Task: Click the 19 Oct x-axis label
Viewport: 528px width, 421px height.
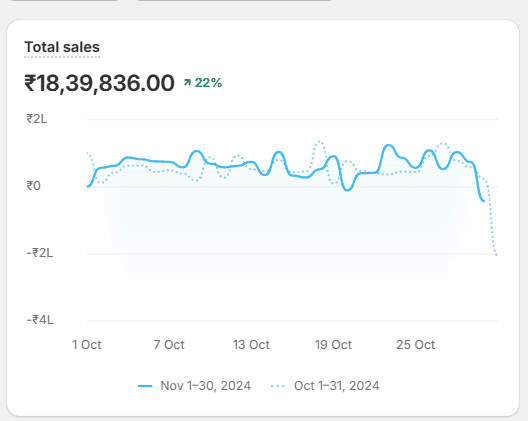Action: (333, 345)
